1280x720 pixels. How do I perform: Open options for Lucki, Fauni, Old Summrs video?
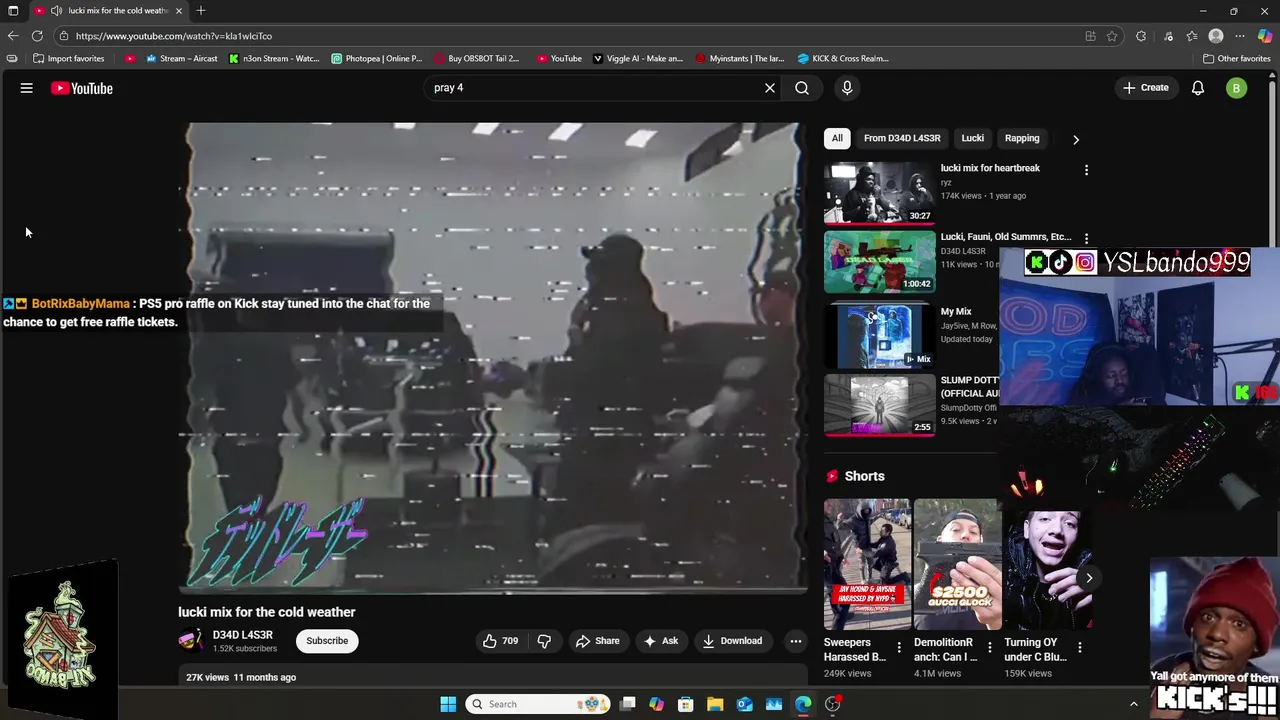(1086, 239)
